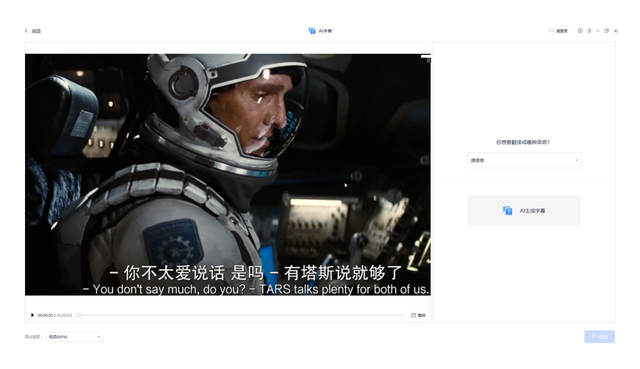The height and width of the screenshot is (369, 640).
Task: Click the movie frame in the preview
Action: 228,175
